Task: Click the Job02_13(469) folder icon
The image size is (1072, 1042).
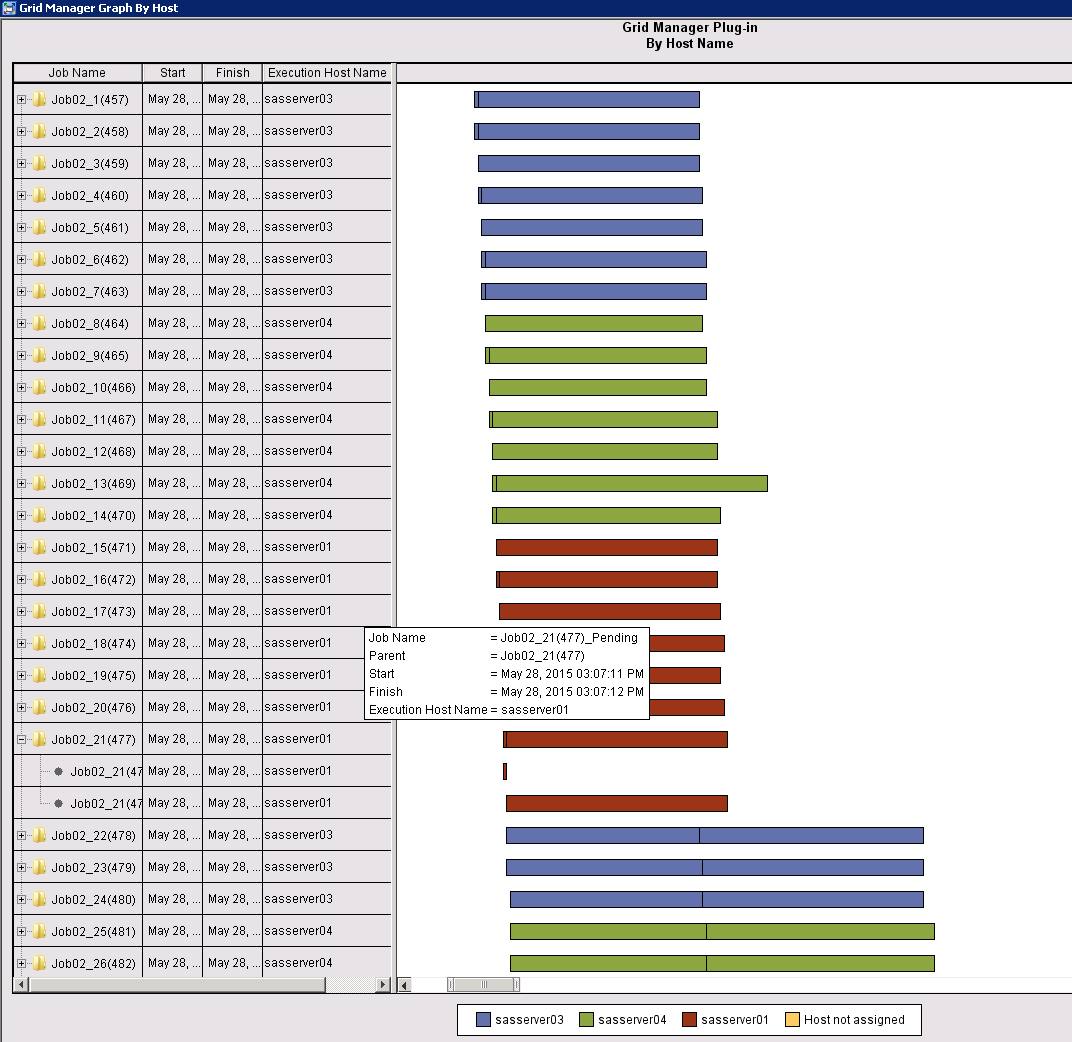Action: (40, 483)
